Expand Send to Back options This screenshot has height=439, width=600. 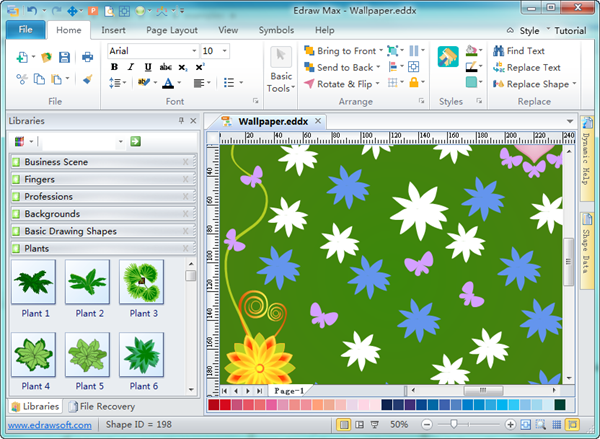point(378,67)
